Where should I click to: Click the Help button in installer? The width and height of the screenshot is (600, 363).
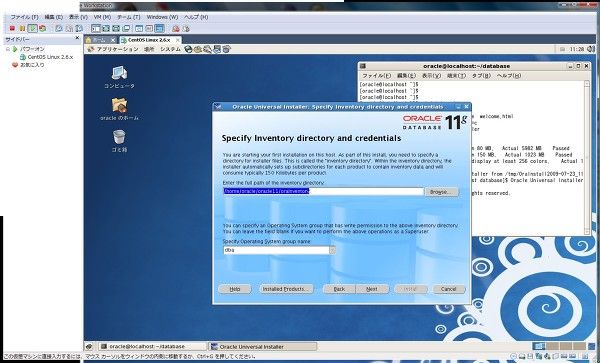pyautogui.click(x=235, y=289)
